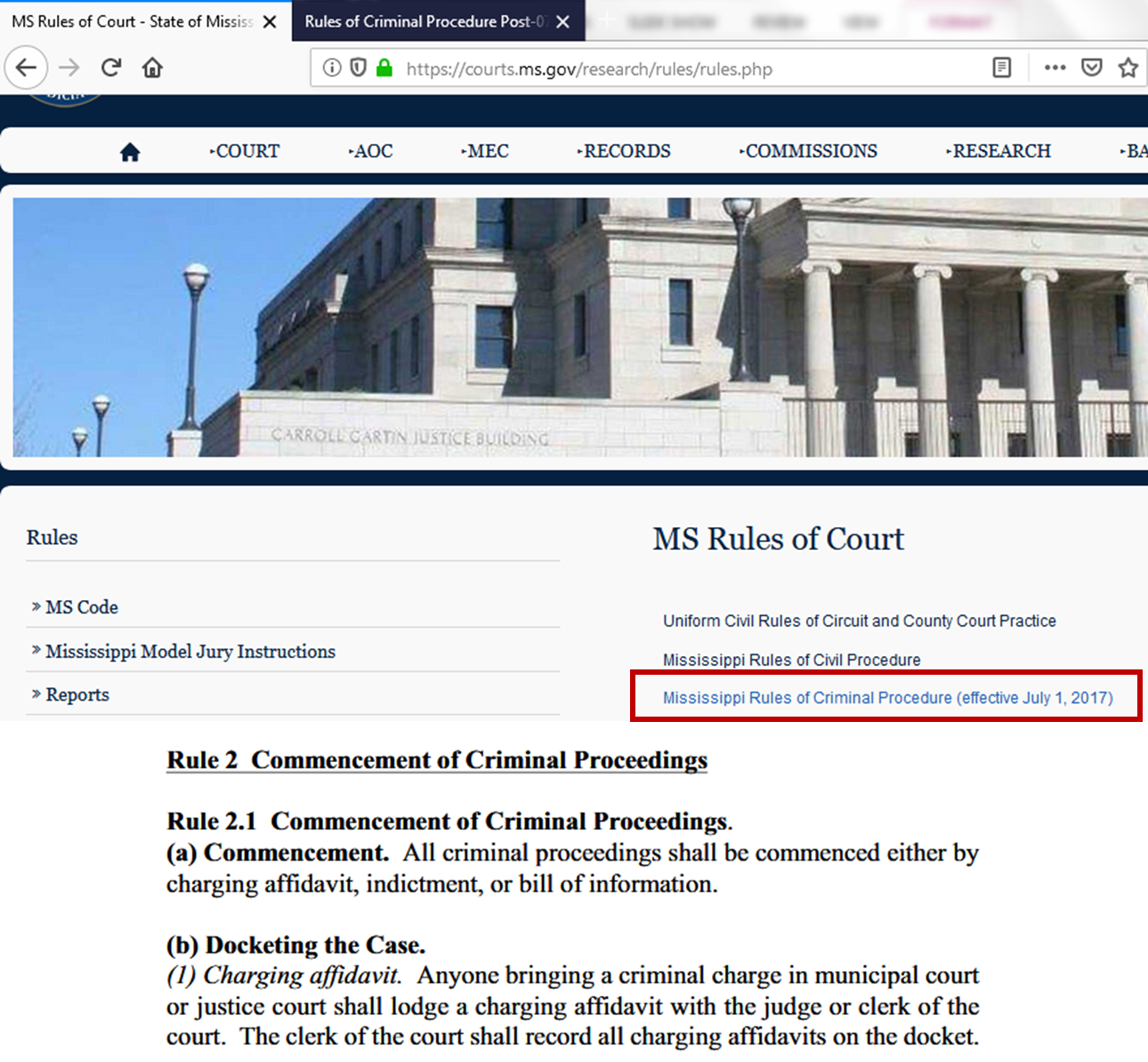
Task: Click the 'Rules' sidebar heading
Action: click(52, 538)
